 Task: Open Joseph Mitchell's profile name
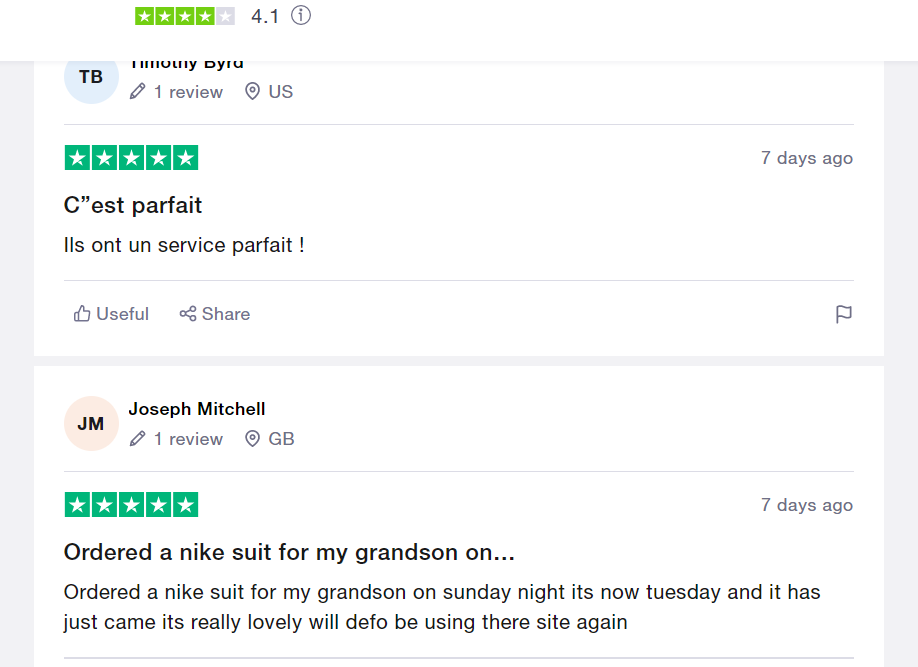click(197, 409)
